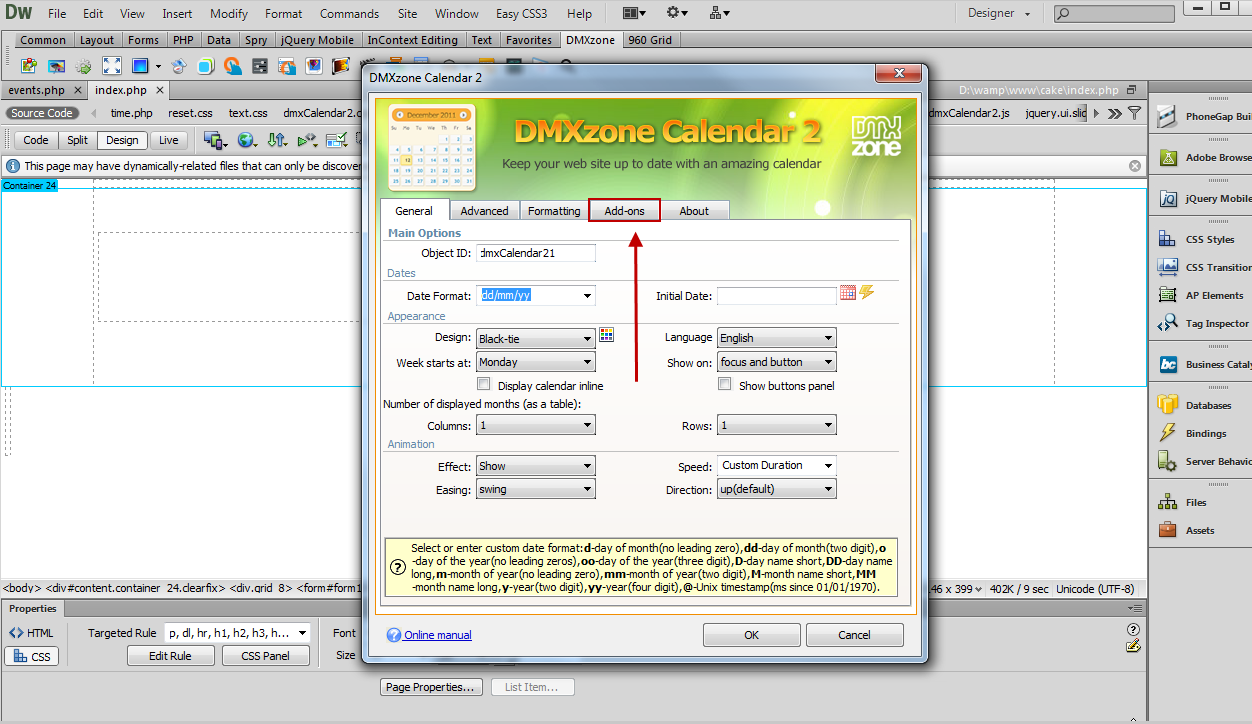The image size is (1252, 724).
Task: Click the Multiscreen preview toolbar icon
Action: pos(214,140)
